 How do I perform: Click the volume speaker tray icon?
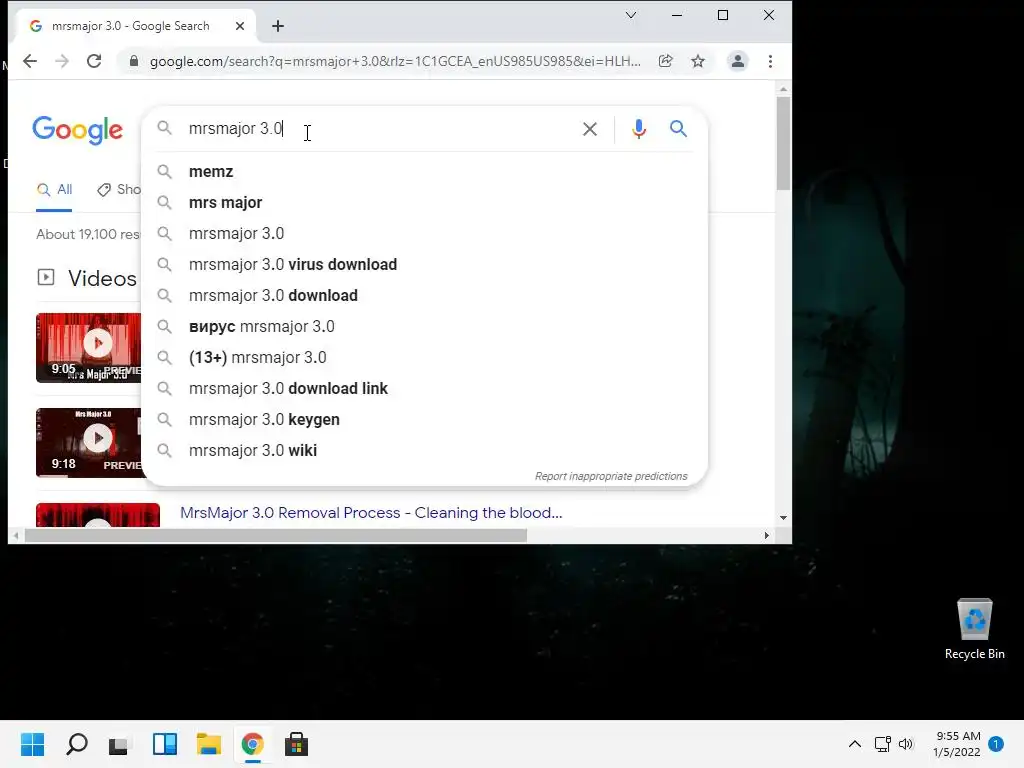[x=906, y=744]
